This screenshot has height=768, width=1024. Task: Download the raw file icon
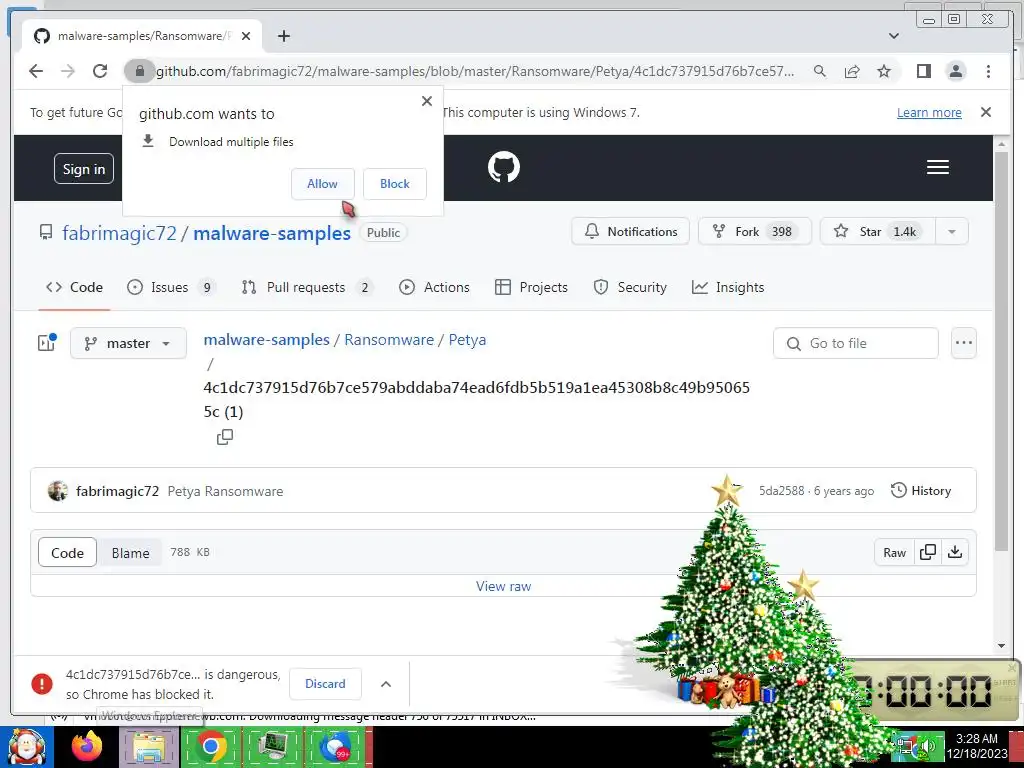click(955, 552)
